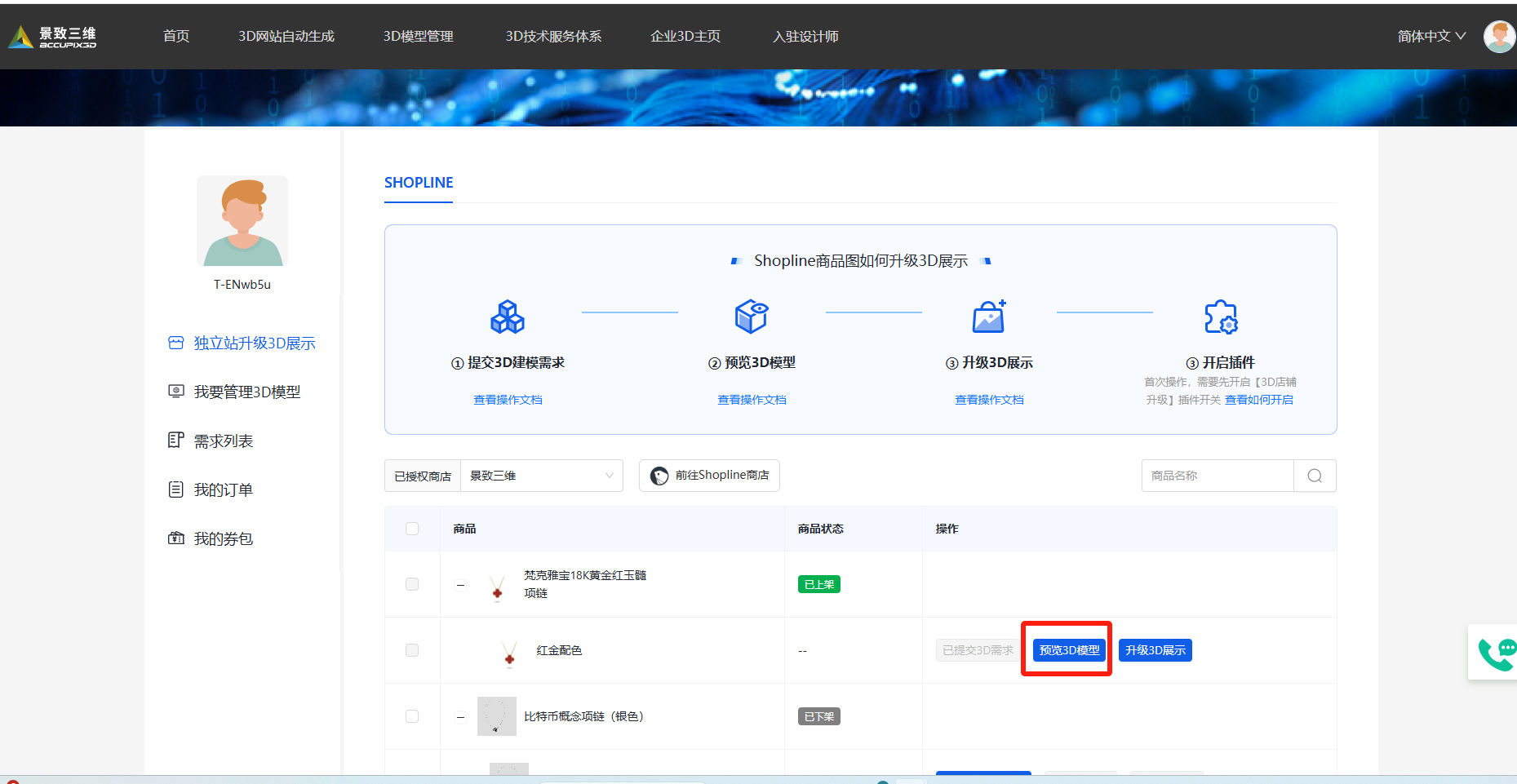Open 3D模型管理 in the top navigation

pyautogui.click(x=419, y=37)
